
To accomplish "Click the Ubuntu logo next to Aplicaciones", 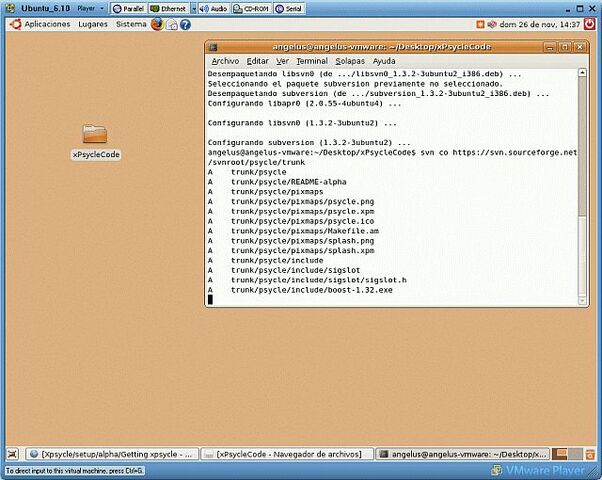I will [15, 24].
